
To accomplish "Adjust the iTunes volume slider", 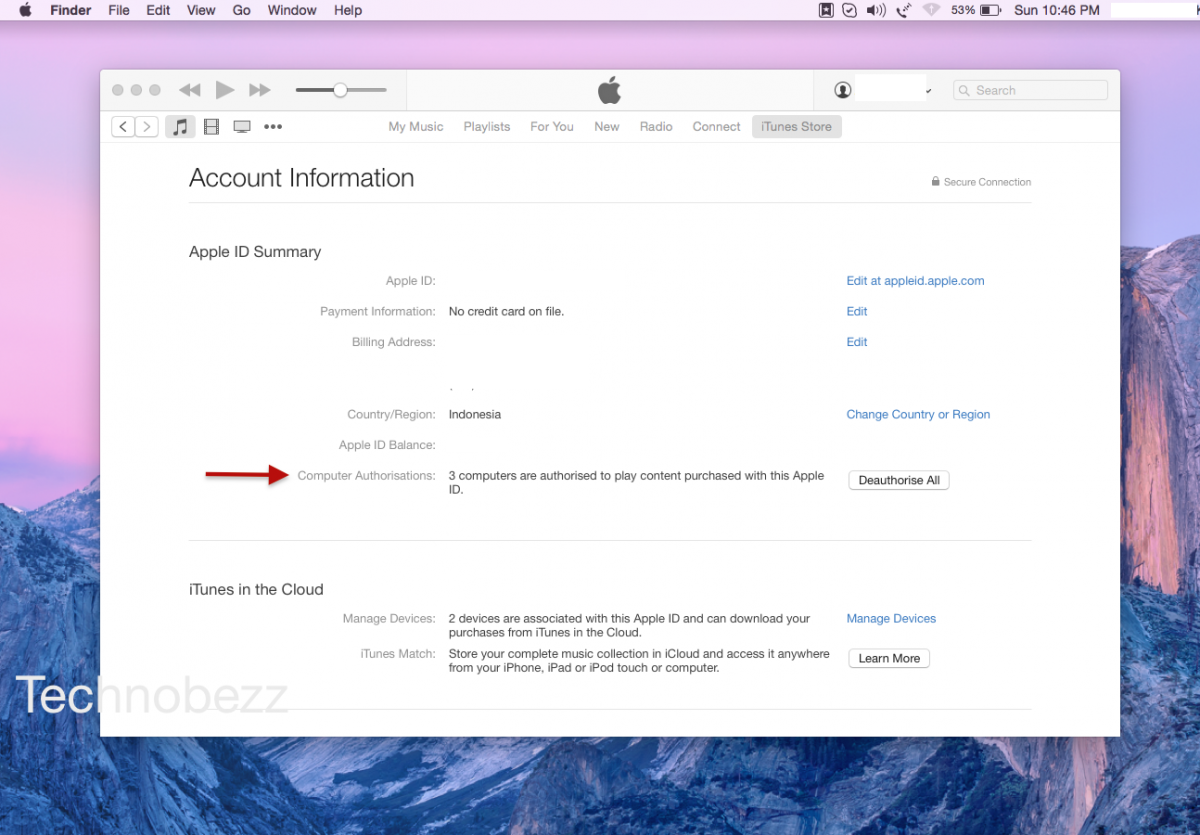I will click(x=340, y=90).
